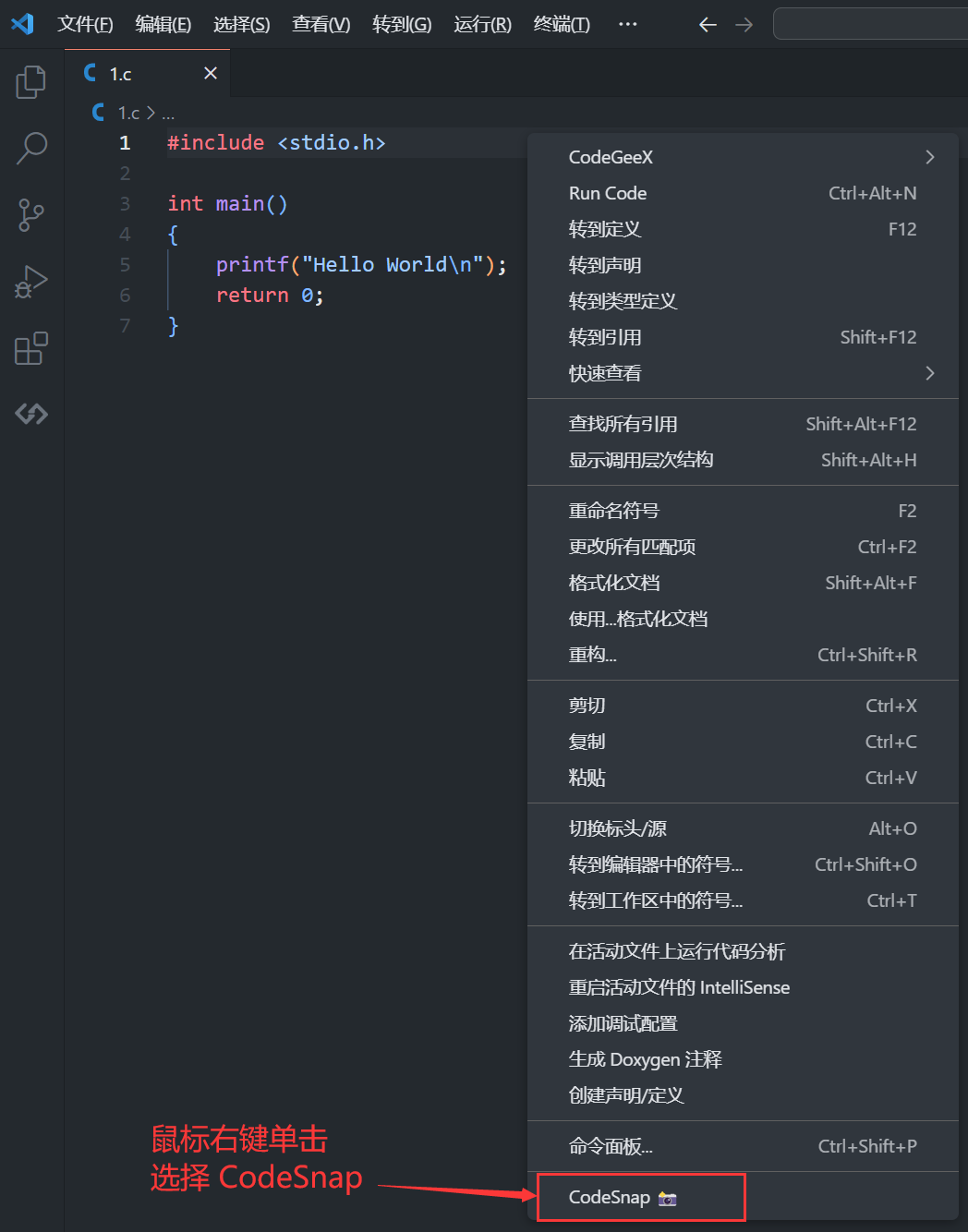
Task: Expand the 快速查看 submenu
Action: tap(743, 373)
